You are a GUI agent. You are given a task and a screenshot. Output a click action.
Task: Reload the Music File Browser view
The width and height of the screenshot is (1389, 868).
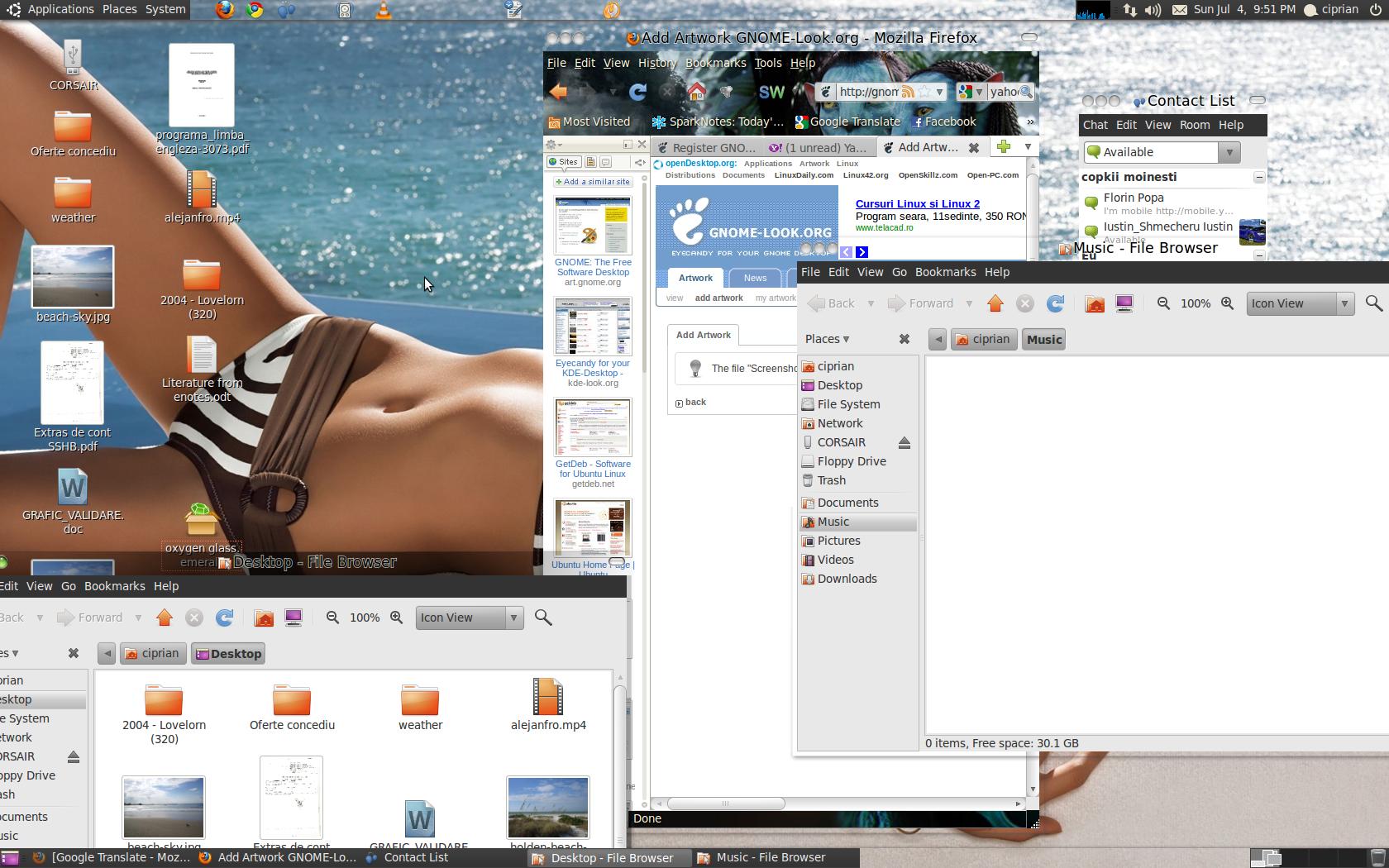[1055, 303]
